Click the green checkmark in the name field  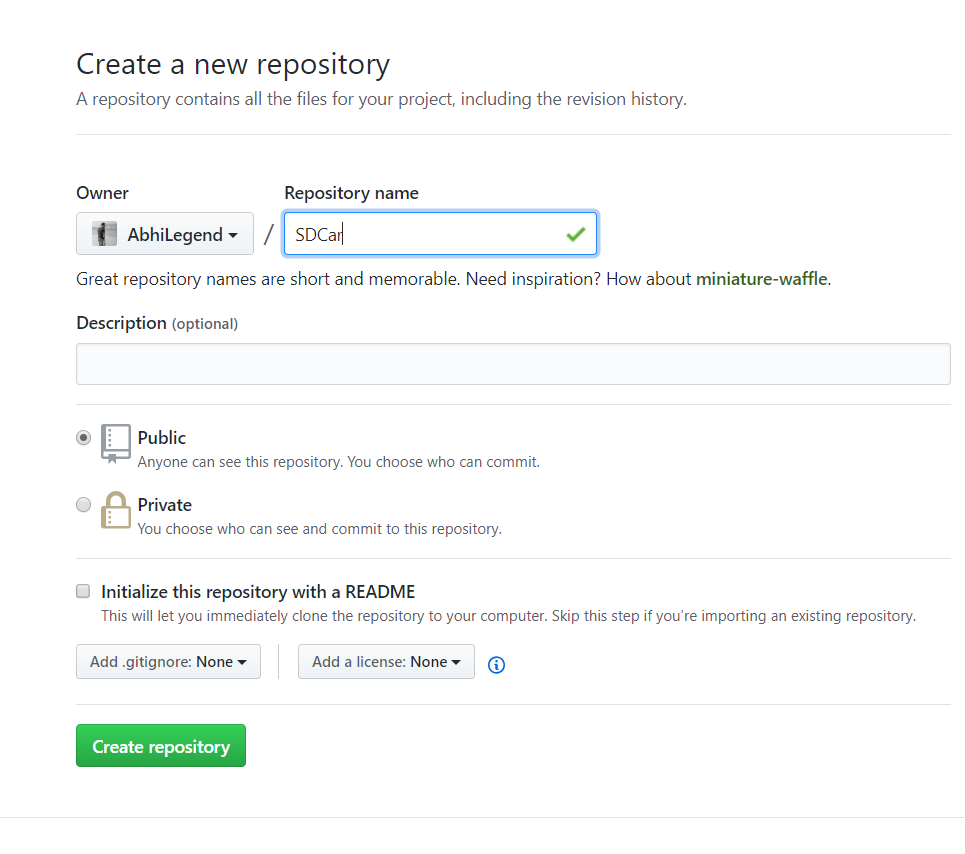click(x=575, y=234)
